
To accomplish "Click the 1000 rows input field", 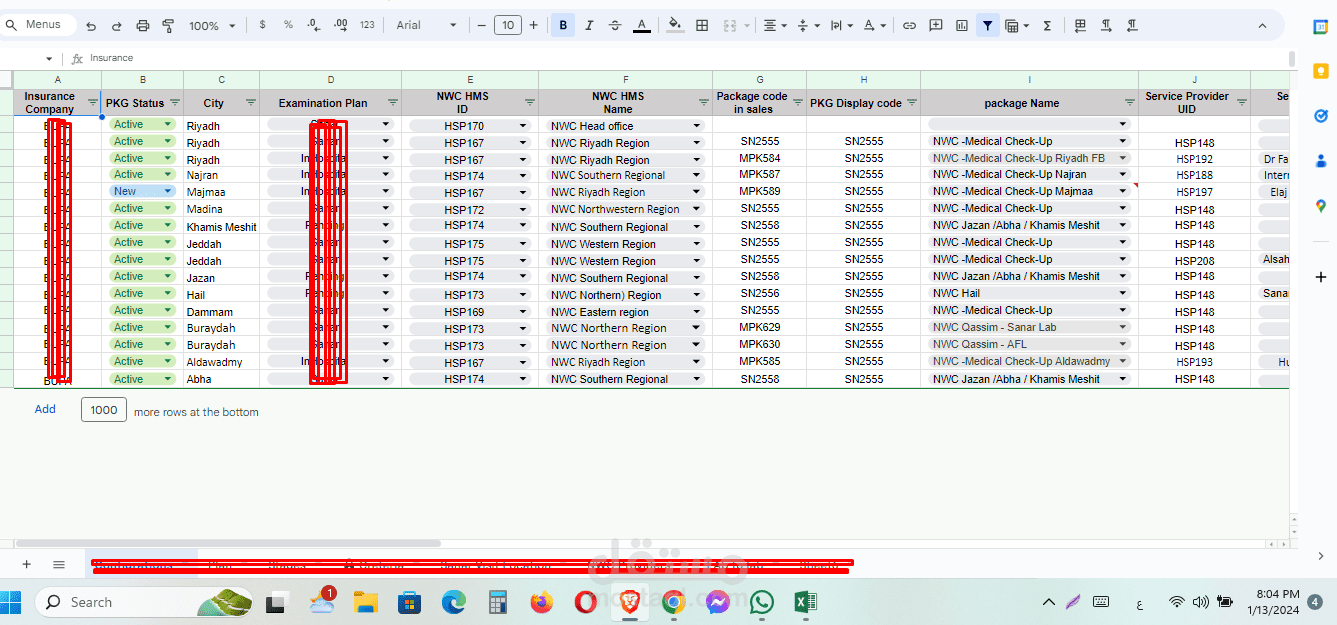I will coord(104,410).
